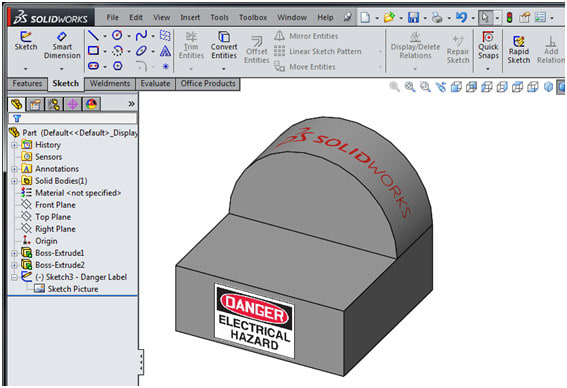Open the Edit menu
The height and width of the screenshot is (388, 567).
coord(136,17)
